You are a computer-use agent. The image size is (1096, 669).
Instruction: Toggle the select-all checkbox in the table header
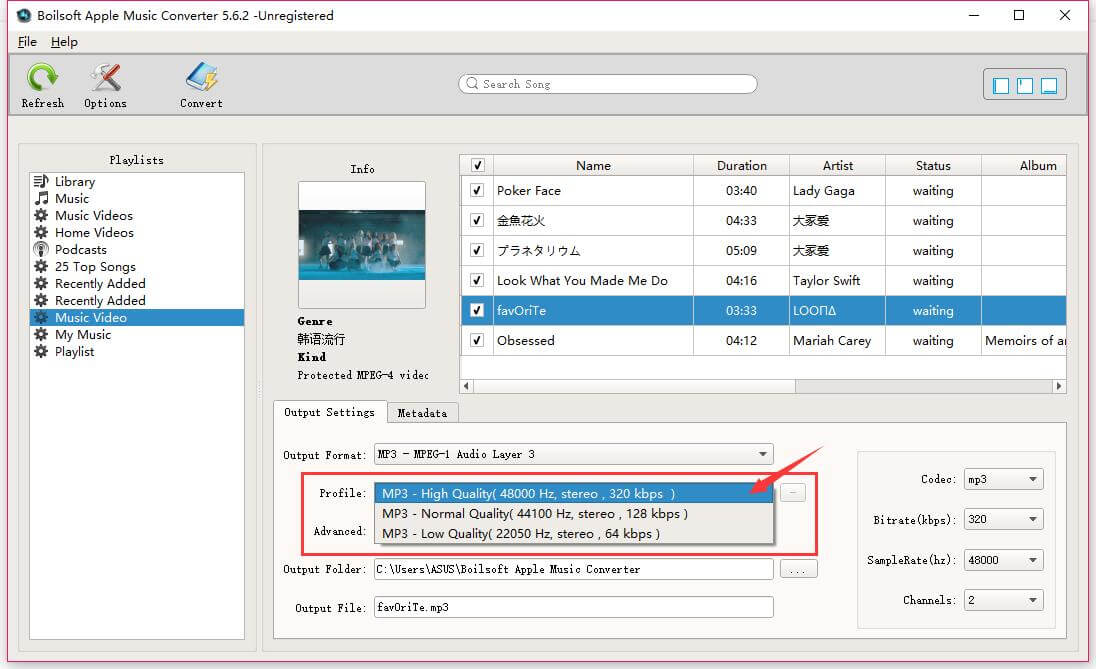[477, 165]
